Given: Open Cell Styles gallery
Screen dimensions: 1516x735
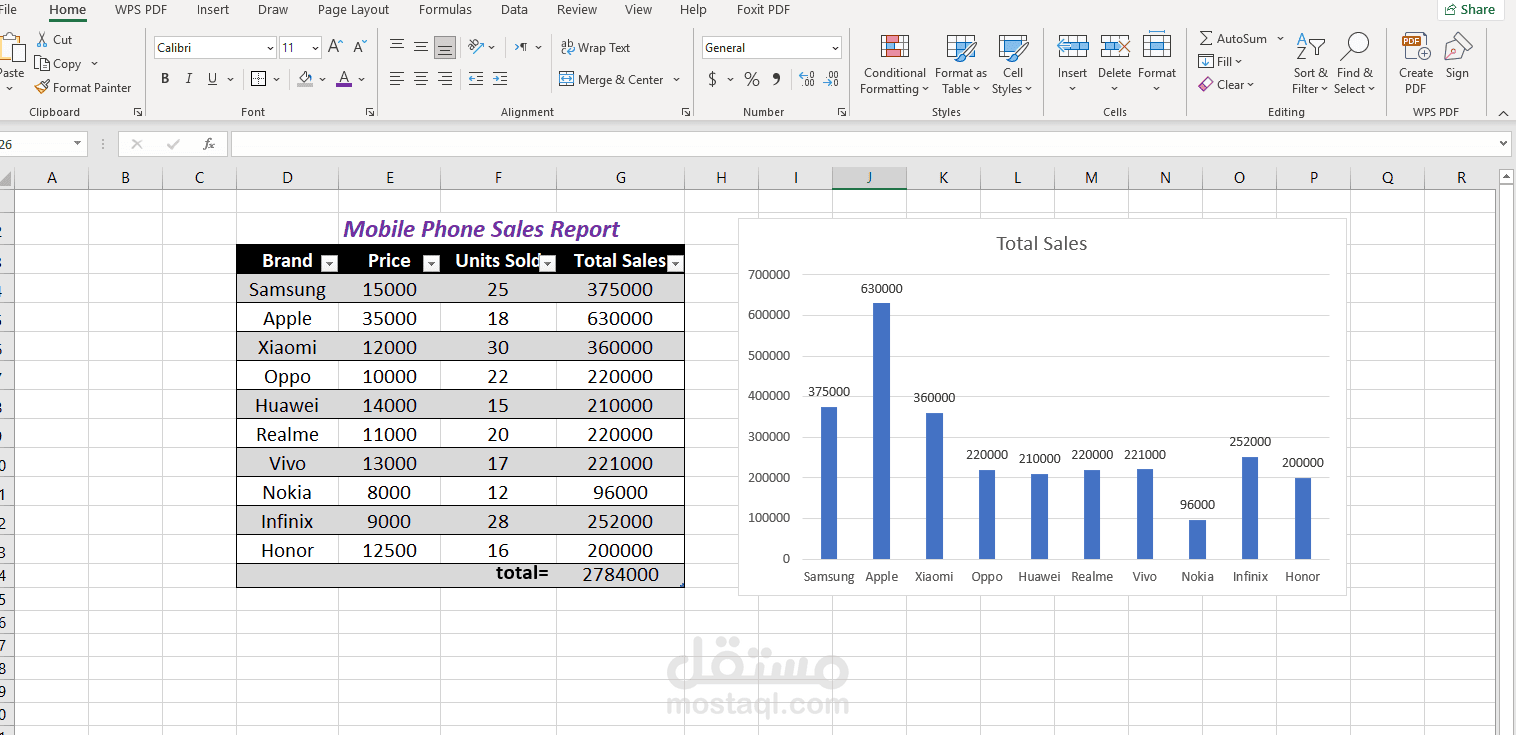Looking at the screenshot, I should [x=1013, y=65].
